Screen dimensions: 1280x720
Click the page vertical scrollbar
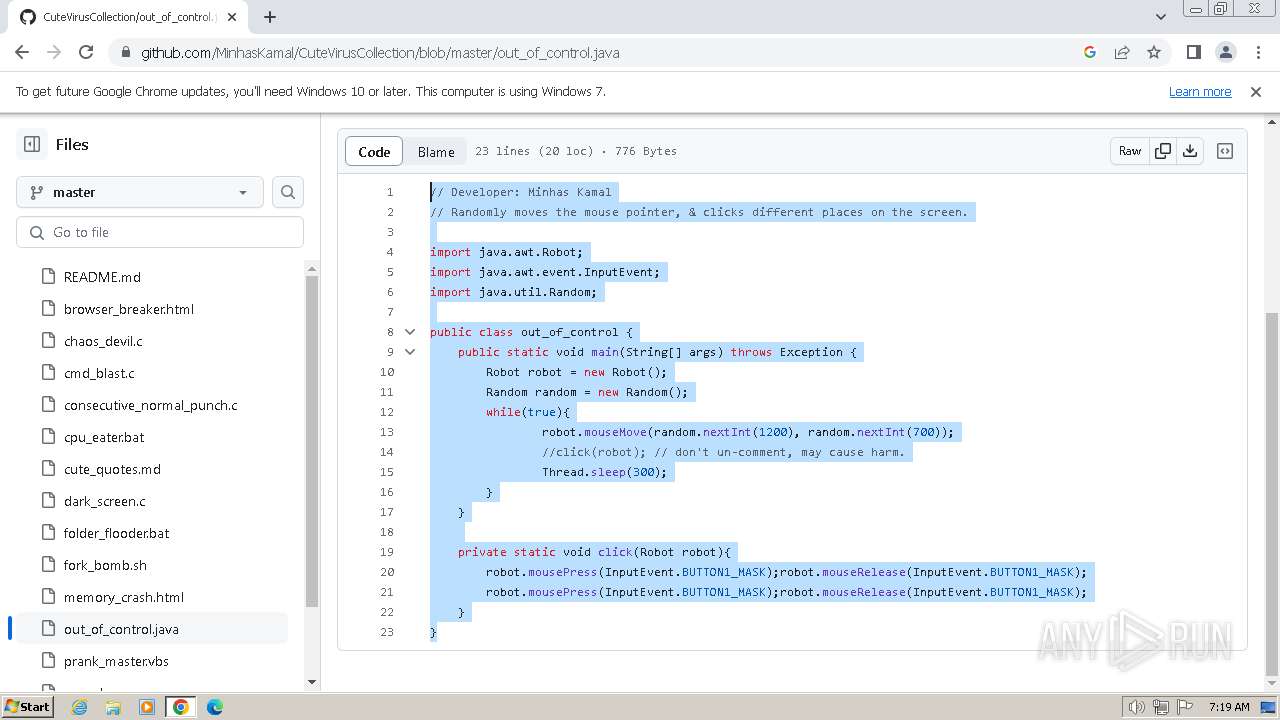click(x=1272, y=495)
